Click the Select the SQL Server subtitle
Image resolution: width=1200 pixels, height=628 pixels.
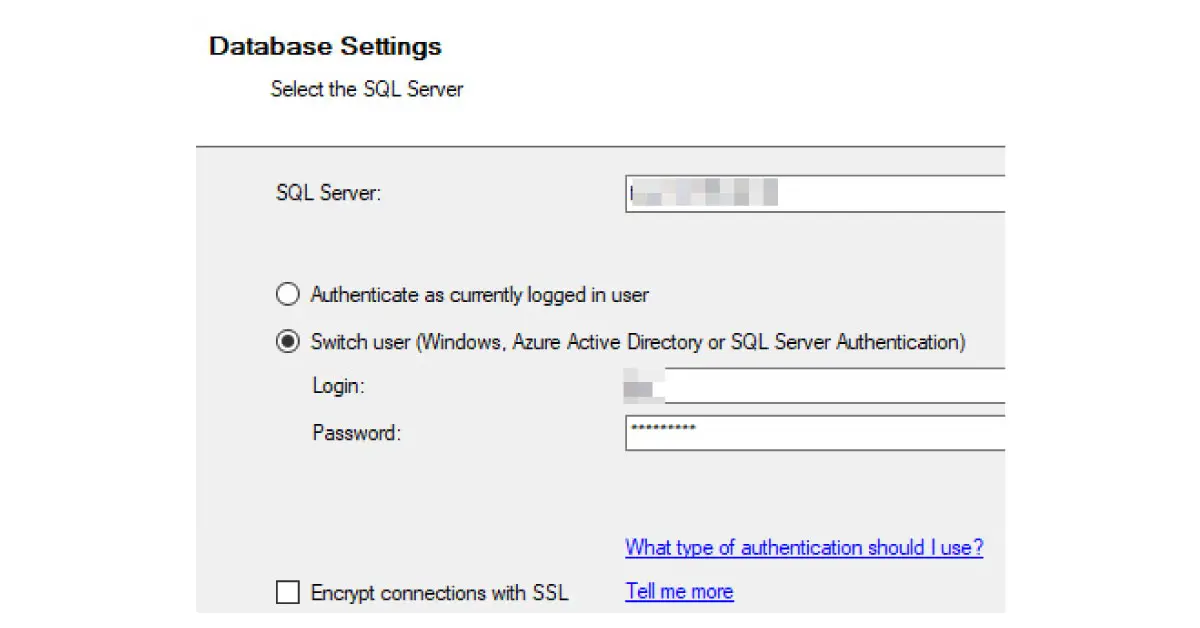(x=367, y=89)
